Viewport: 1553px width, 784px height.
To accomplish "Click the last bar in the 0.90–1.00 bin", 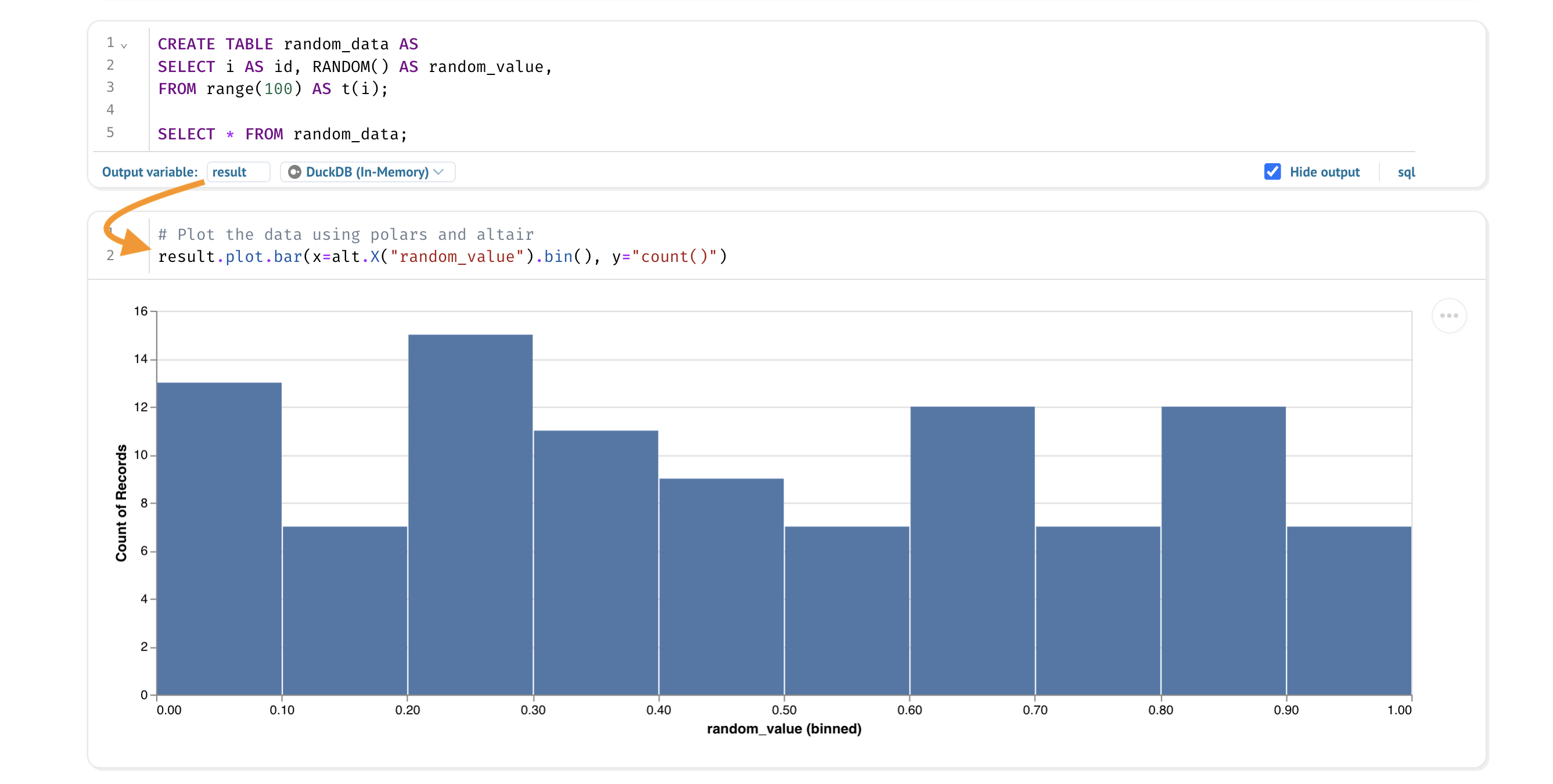I will 1349,610.
